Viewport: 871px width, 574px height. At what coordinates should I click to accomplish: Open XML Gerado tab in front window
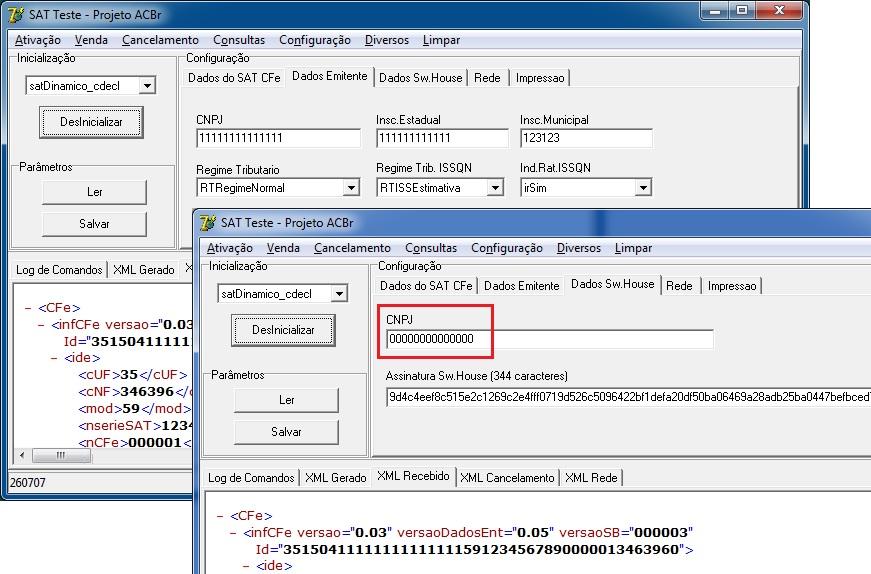coord(336,477)
